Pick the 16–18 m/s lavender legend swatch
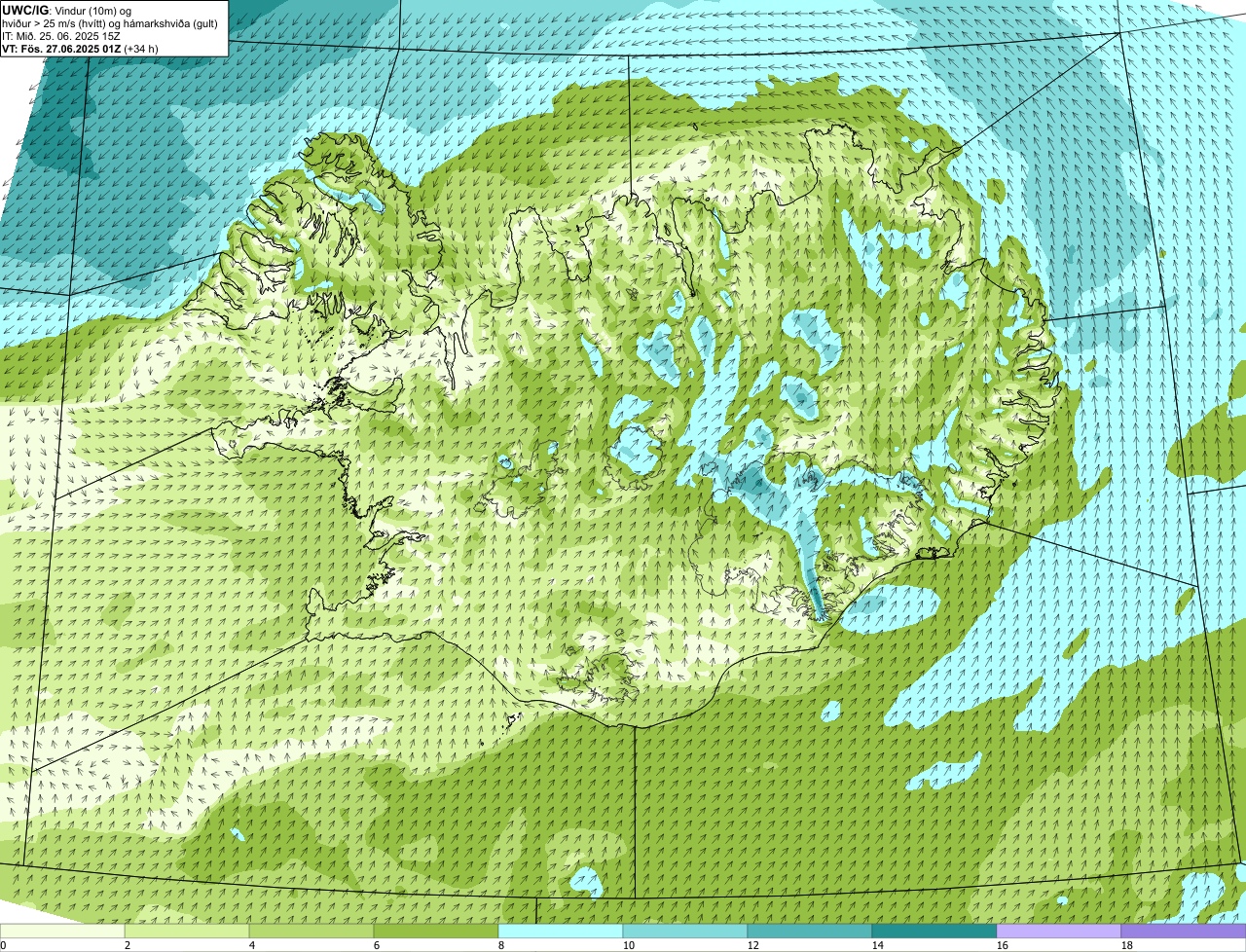The image size is (1246, 952). point(1059,932)
